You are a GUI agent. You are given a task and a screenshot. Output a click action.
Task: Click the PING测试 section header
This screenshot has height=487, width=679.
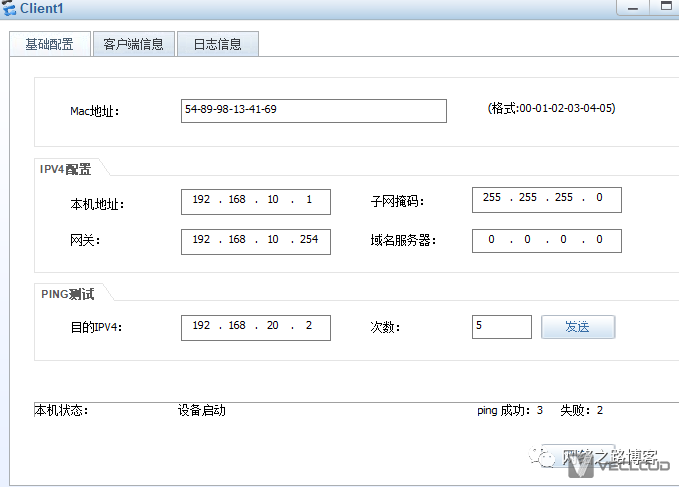click(x=68, y=294)
